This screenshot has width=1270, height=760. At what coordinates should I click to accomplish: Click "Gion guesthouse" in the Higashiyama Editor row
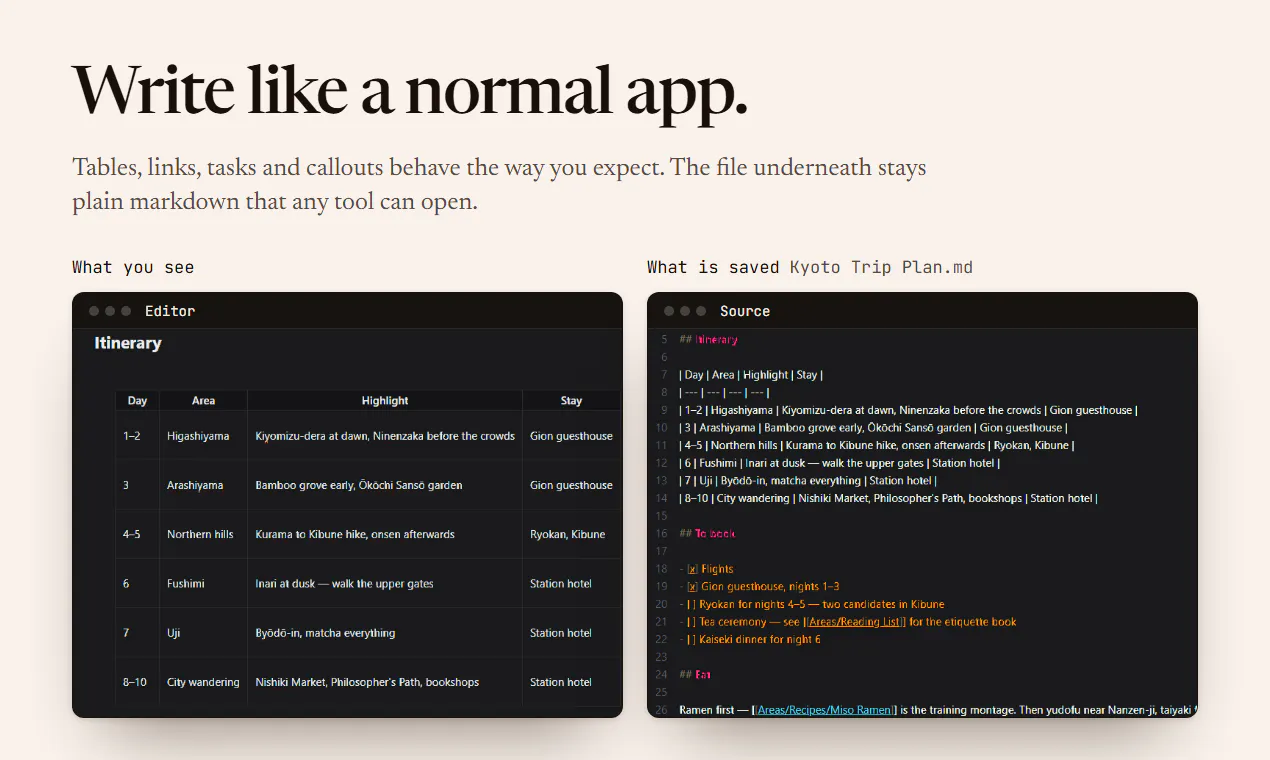[x=571, y=436]
